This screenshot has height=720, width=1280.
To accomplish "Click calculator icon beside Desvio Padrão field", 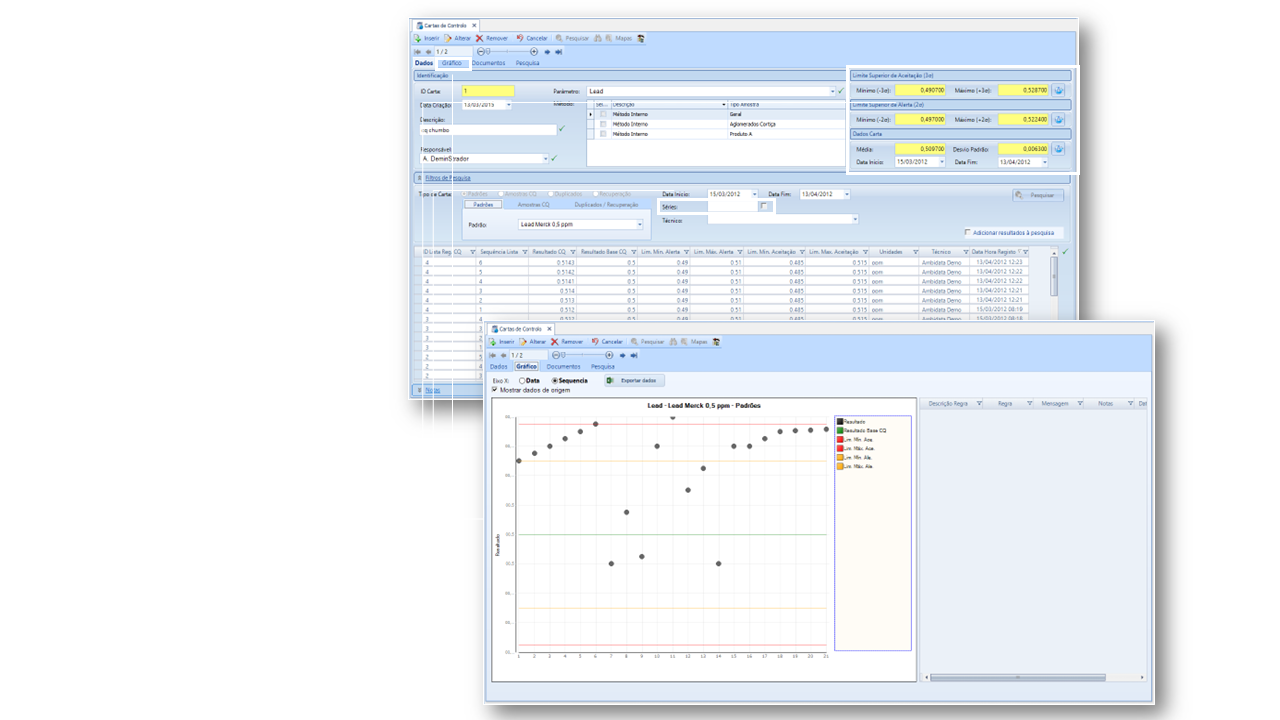I will 1058,149.
